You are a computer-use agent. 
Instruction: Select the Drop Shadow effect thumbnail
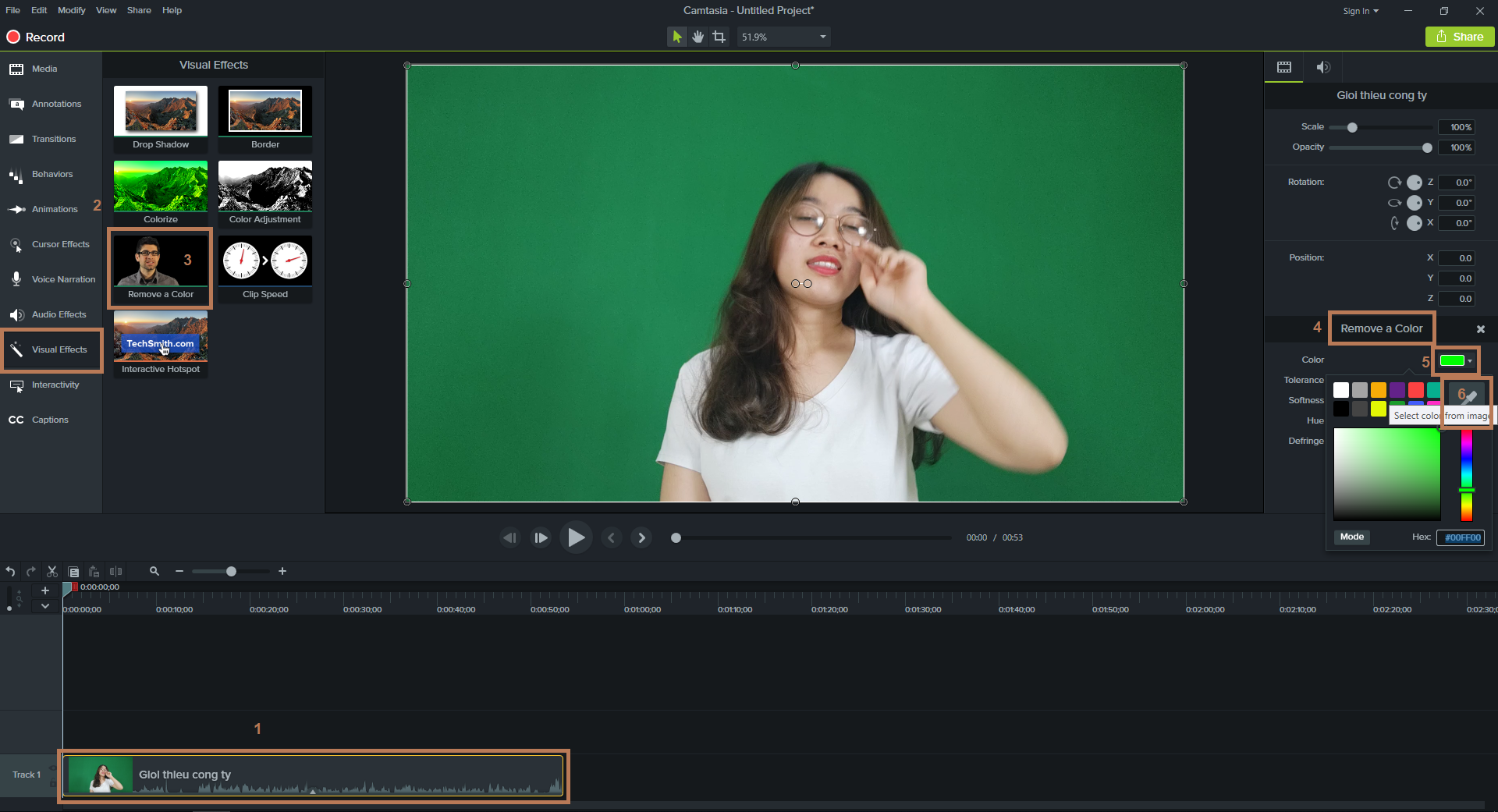pyautogui.click(x=161, y=119)
